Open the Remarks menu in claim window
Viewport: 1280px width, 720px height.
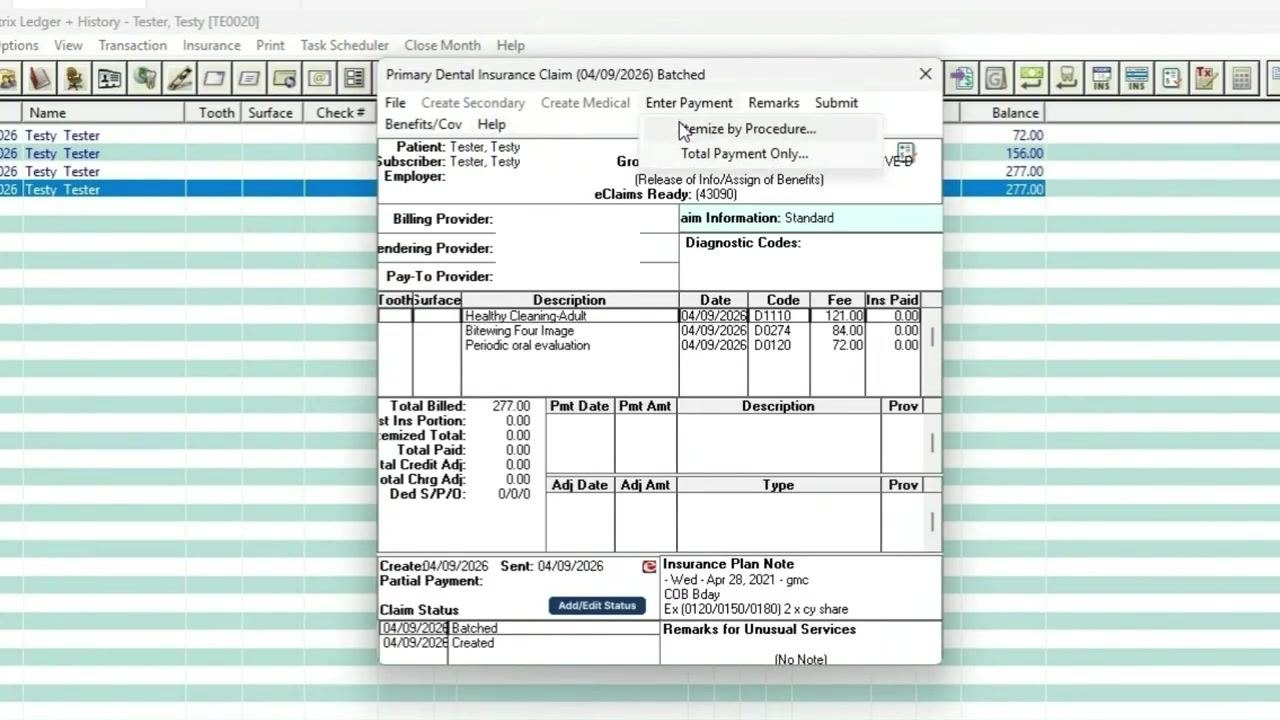(773, 103)
